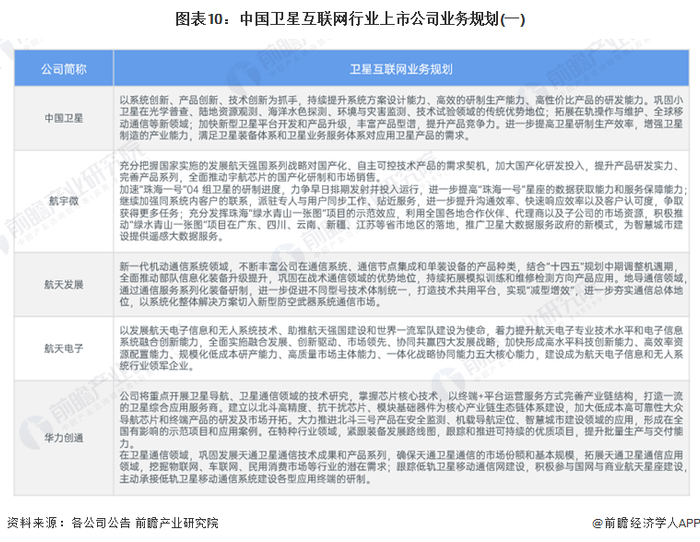Click the 中国卫星 company name cell
The width and height of the screenshot is (700, 542).
[x=64, y=118]
